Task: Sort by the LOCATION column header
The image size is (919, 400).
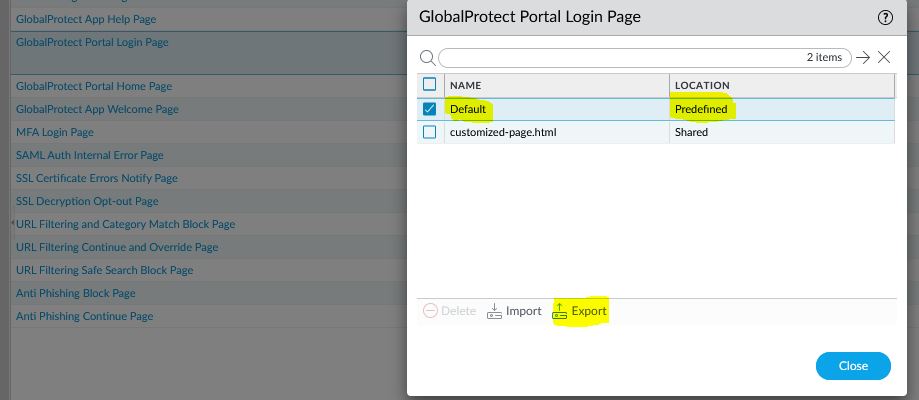Action: (782, 86)
